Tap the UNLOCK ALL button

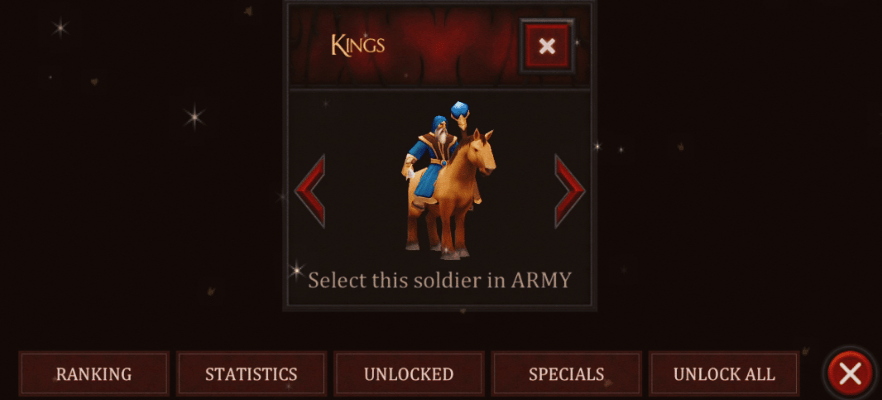(724, 374)
